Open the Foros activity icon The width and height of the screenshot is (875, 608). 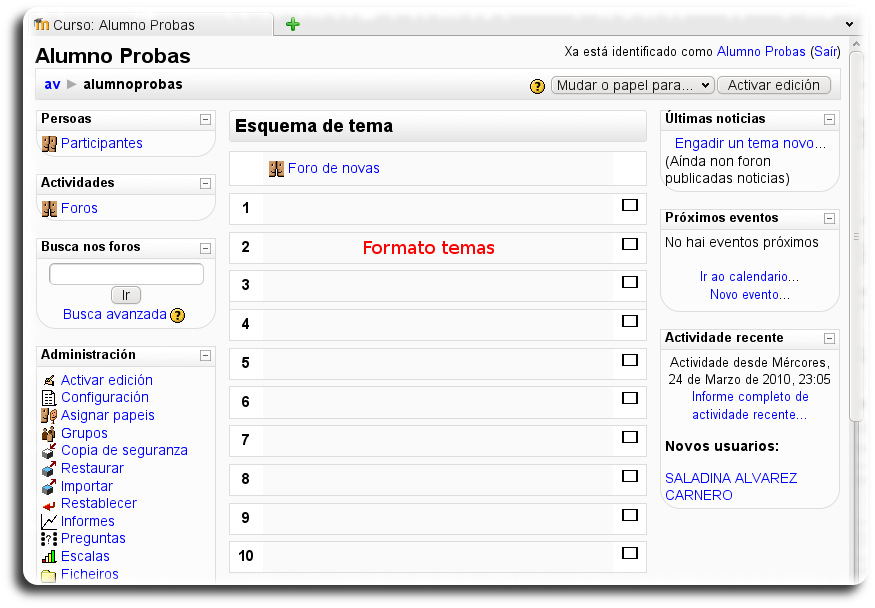(x=48, y=208)
